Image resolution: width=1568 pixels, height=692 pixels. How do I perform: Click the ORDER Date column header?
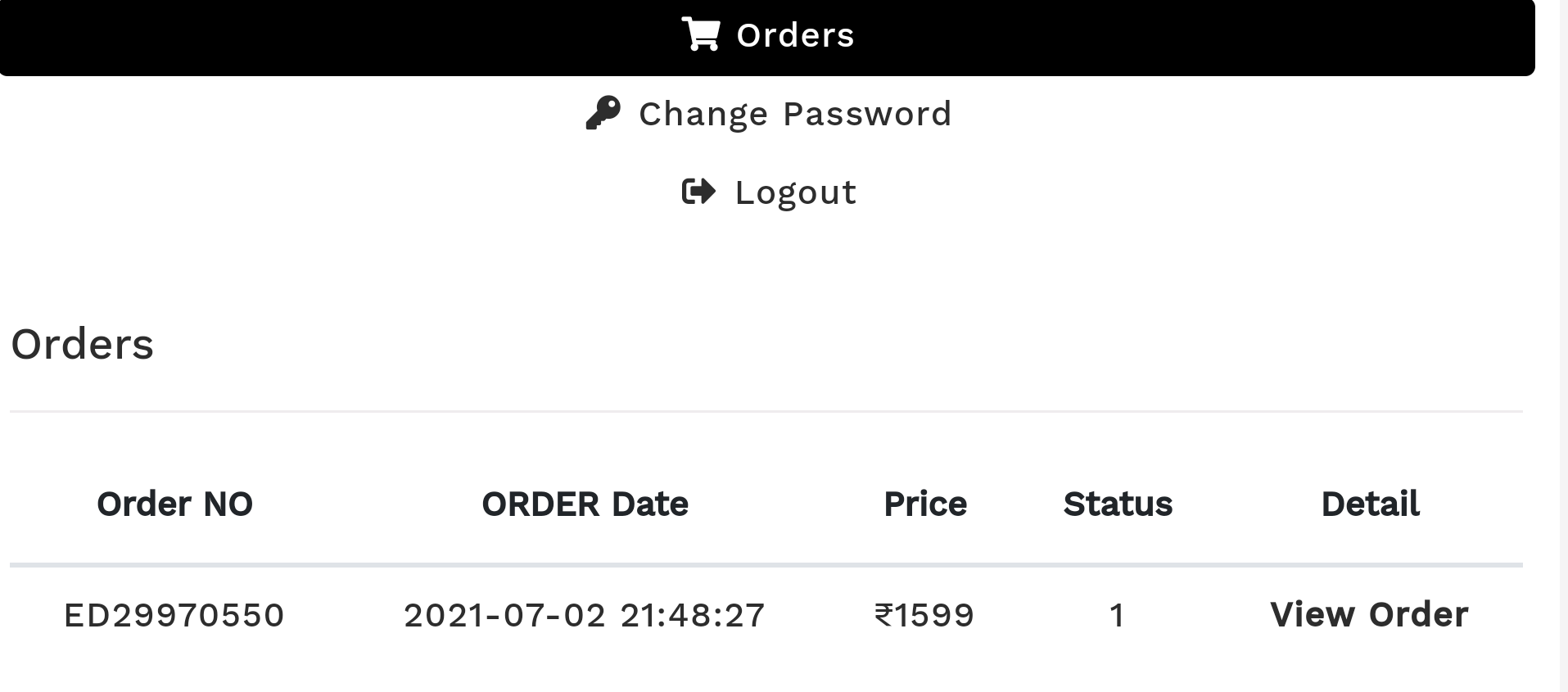point(585,504)
